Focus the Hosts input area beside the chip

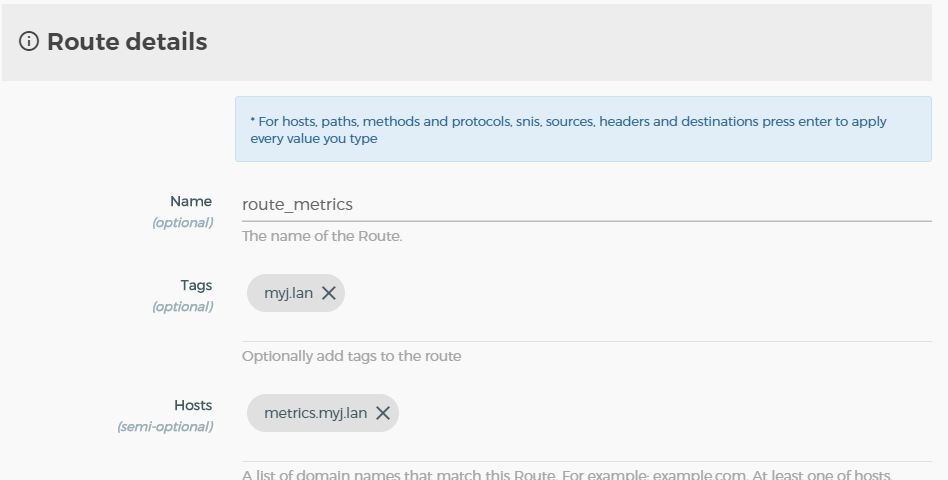pyautogui.click(x=660, y=414)
